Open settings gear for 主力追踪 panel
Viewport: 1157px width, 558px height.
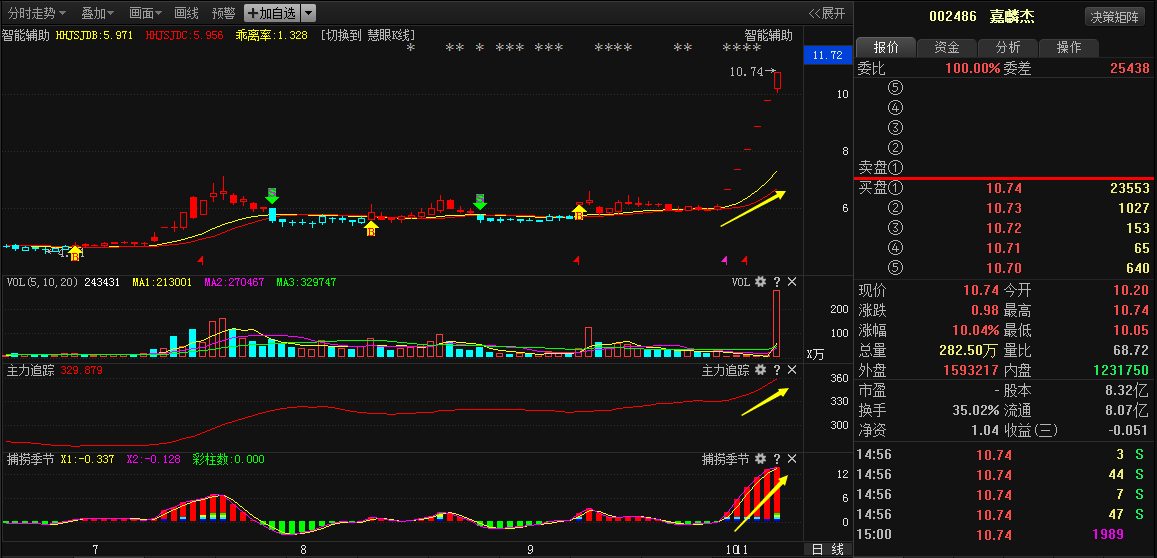pyautogui.click(x=760, y=371)
